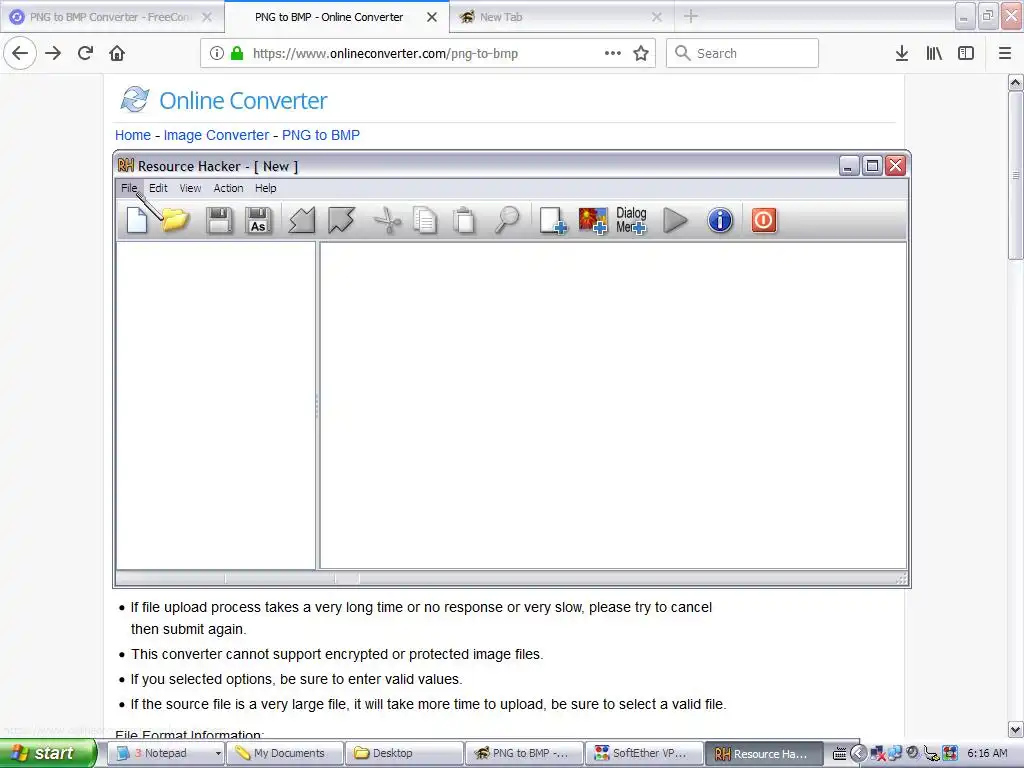Reload the current page

click(85, 53)
